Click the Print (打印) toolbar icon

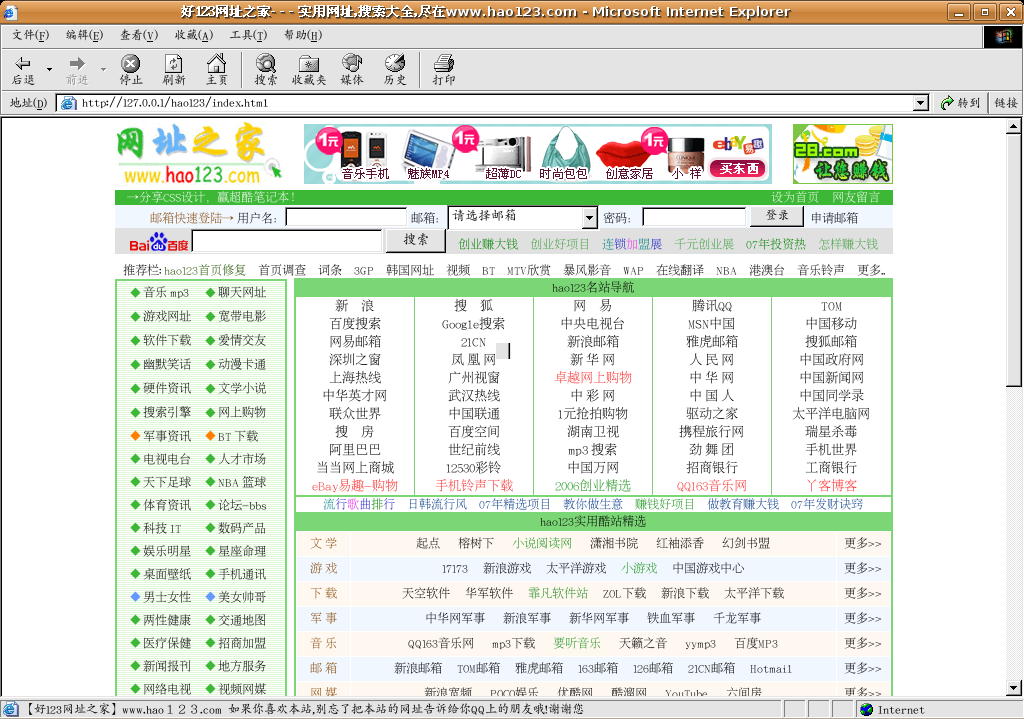point(443,63)
